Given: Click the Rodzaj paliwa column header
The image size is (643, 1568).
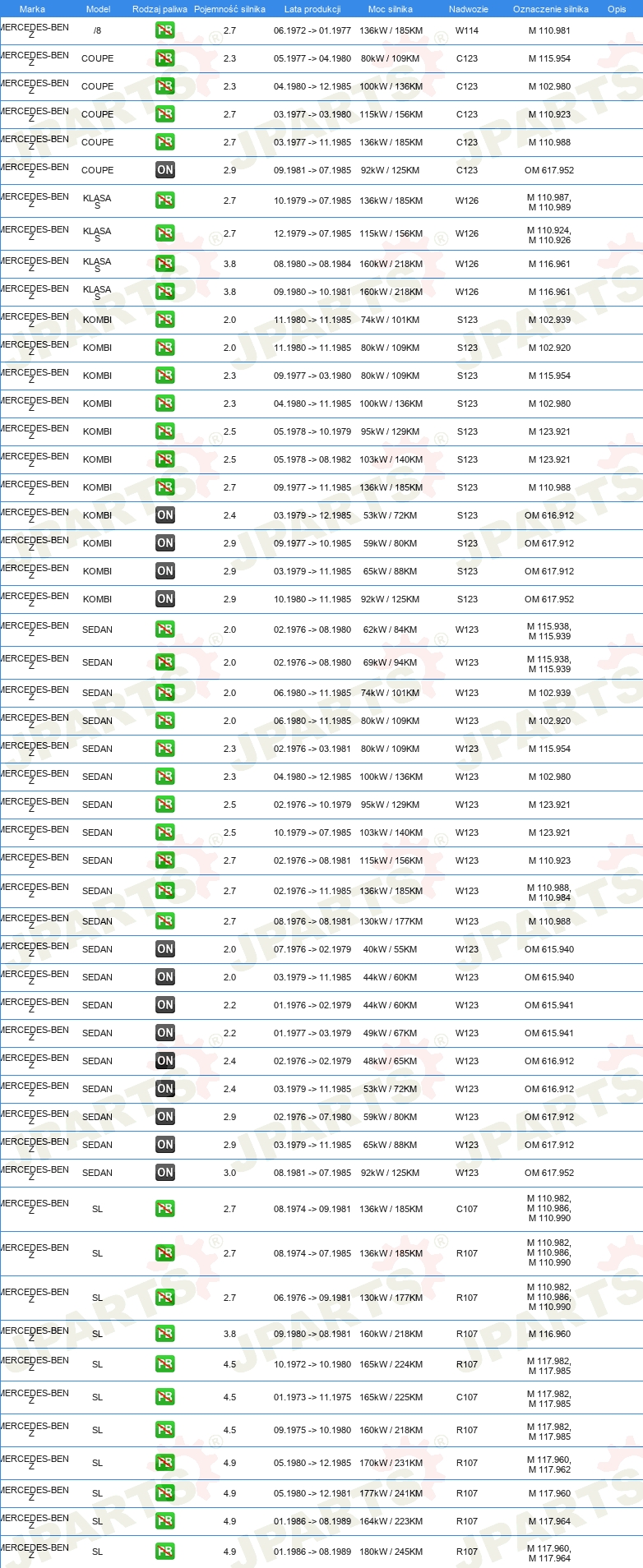Looking at the screenshot, I should coord(160,9).
